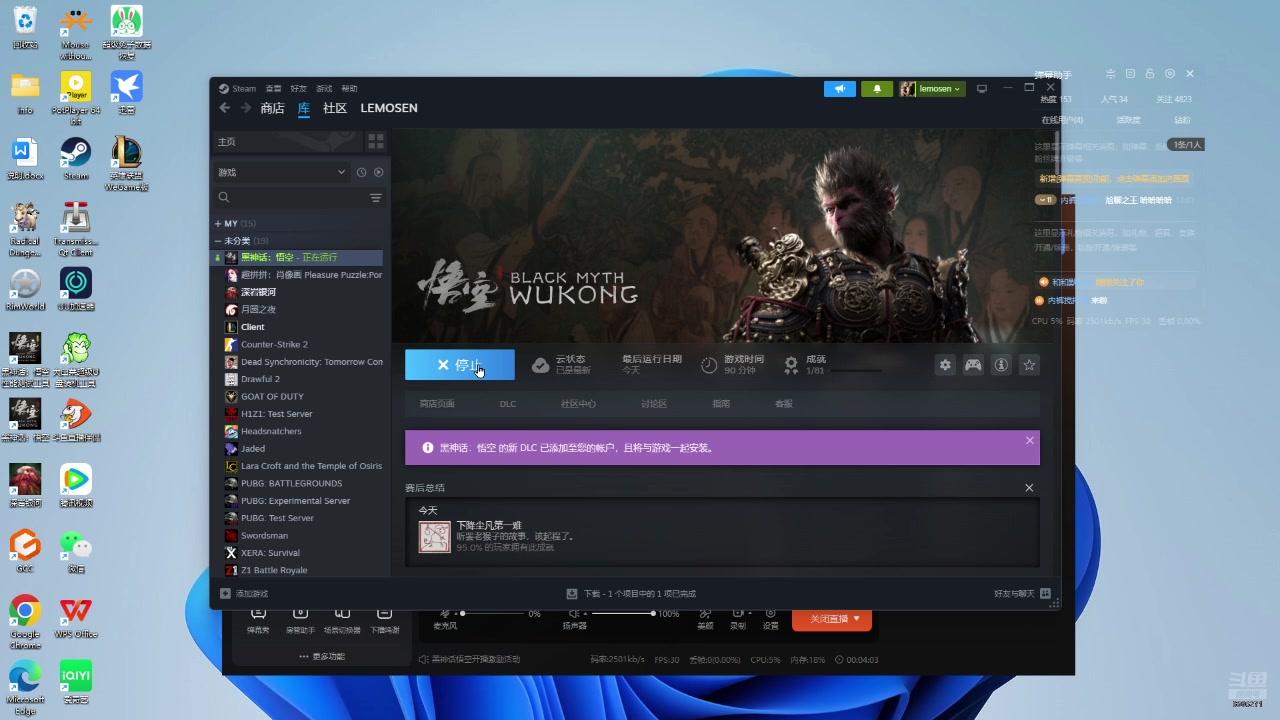
Task: Open WPS Office desktop icon
Action: tap(76, 617)
